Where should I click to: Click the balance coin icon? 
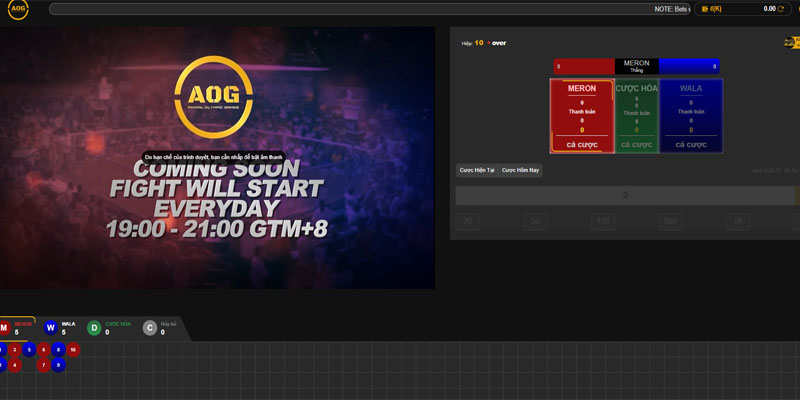tap(705, 9)
